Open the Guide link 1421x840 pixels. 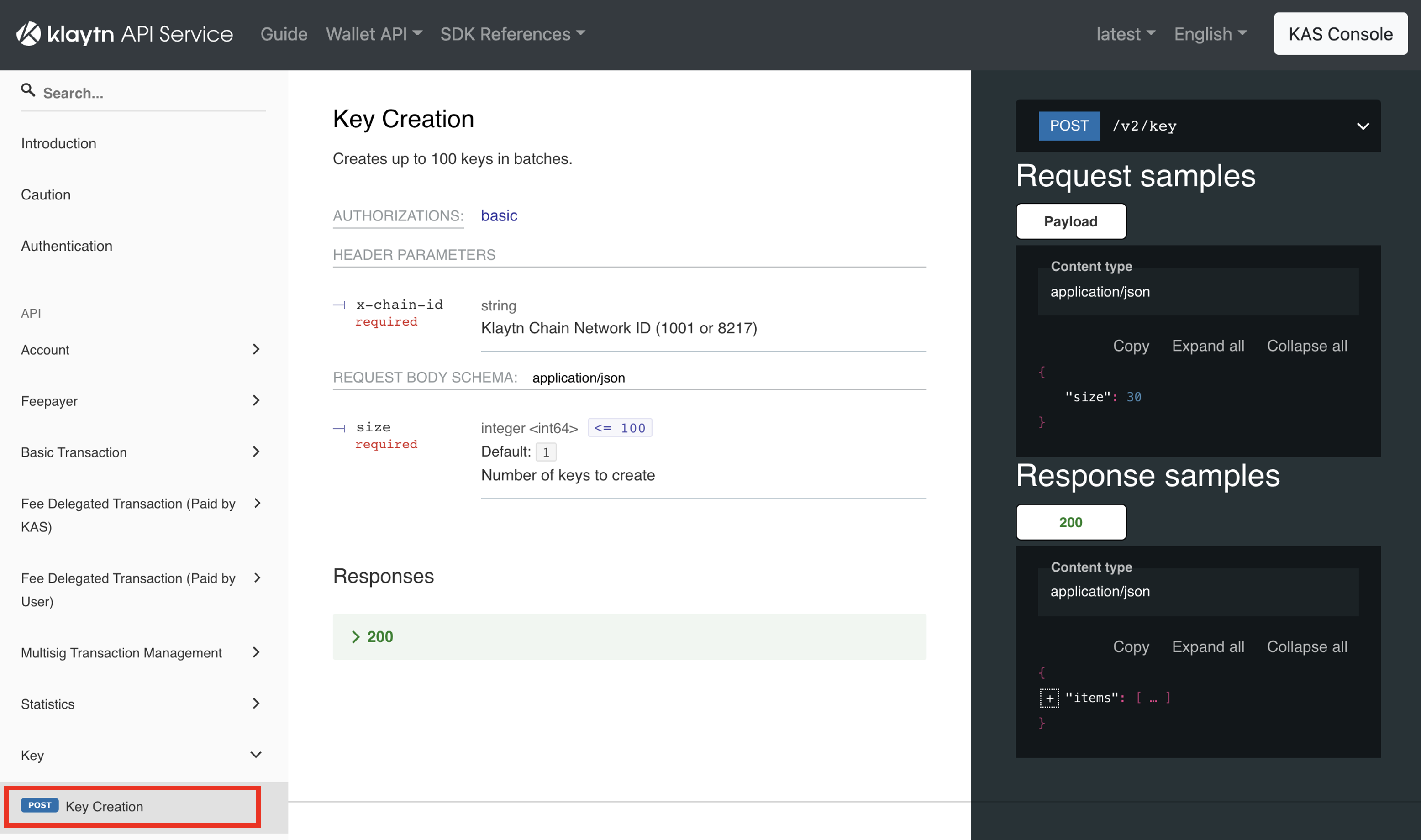click(284, 34)
